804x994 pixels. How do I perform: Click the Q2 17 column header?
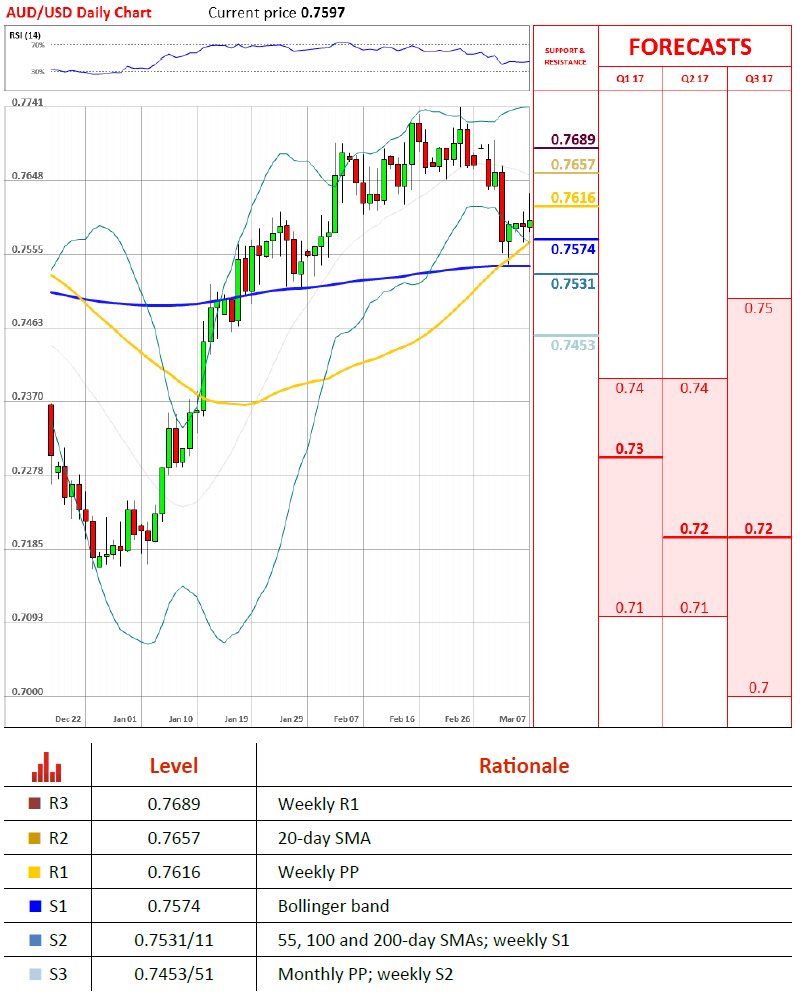[x=694, y=79]
